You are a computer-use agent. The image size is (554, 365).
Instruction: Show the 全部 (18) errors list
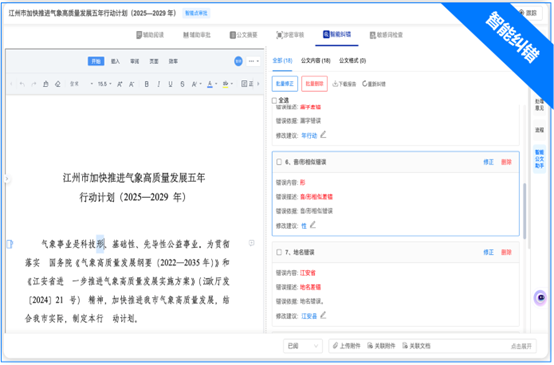click(x=282, y=61)
